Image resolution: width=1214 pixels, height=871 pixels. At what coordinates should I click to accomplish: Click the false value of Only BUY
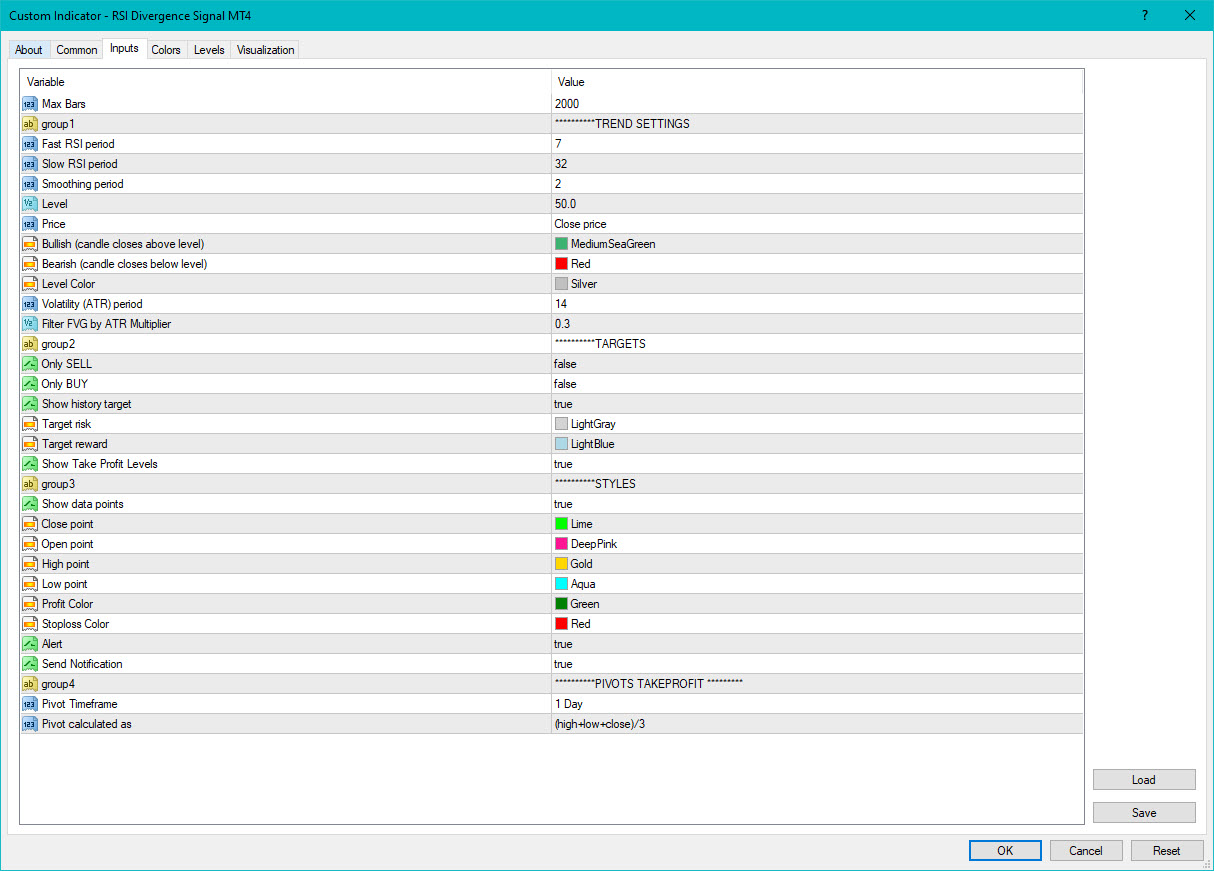pyautogui.click(x=565, y=384)
